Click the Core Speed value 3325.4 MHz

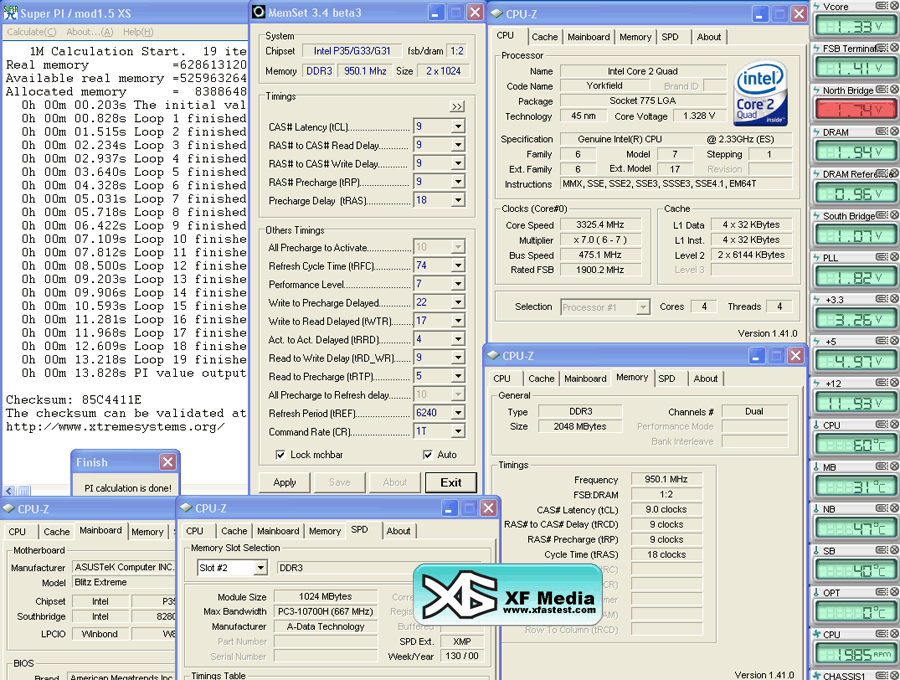[600, 225]
